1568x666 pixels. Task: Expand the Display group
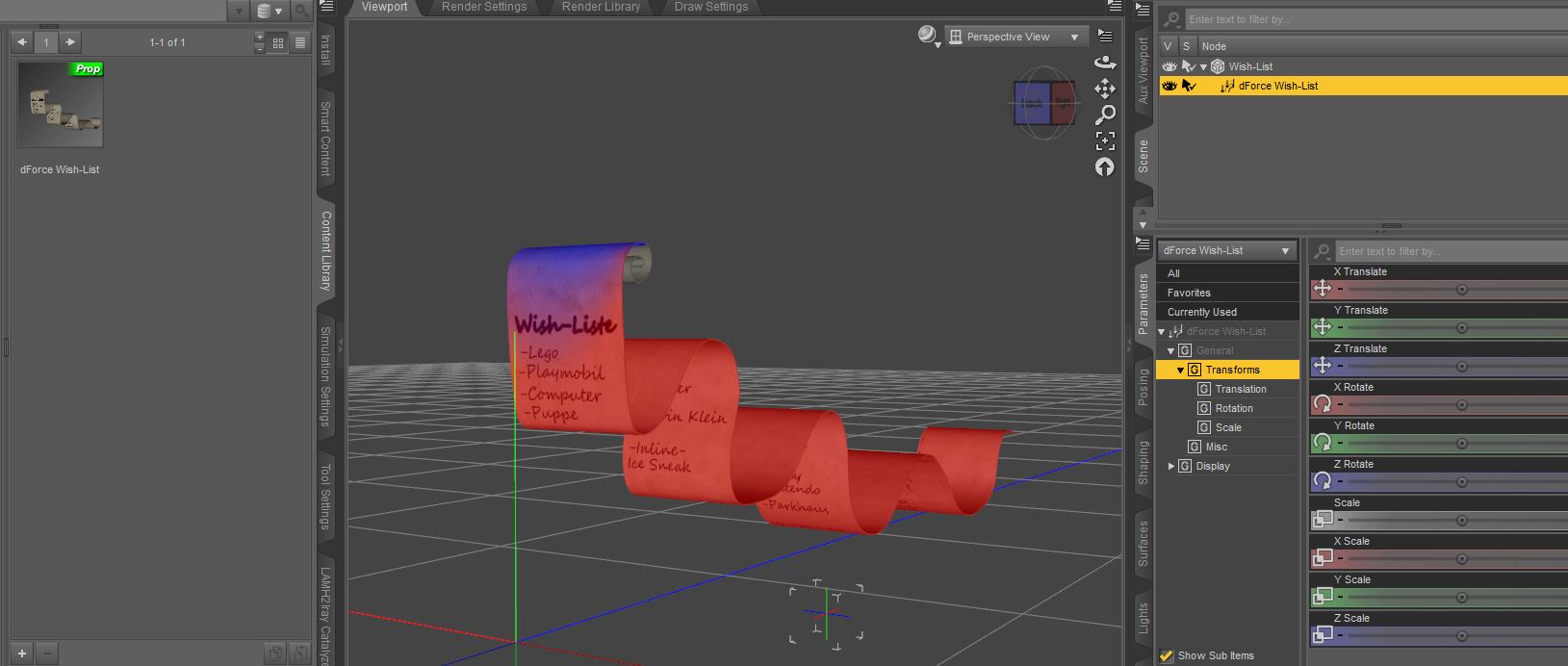coord(1170,466)
